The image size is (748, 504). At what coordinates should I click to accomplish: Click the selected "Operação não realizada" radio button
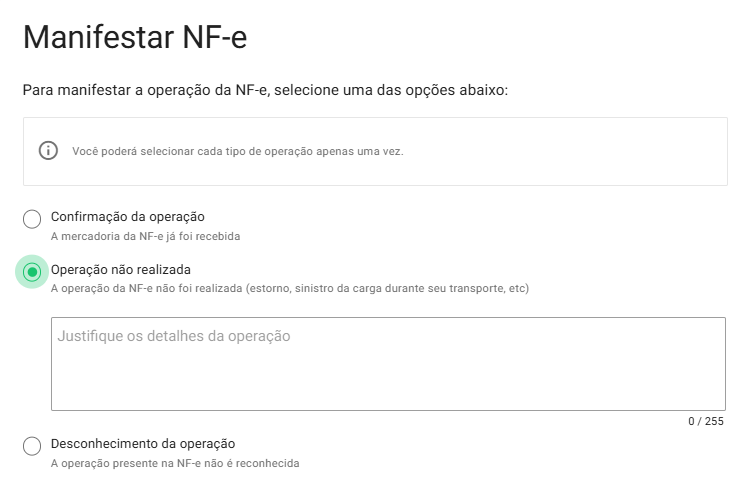click(32, 271)
